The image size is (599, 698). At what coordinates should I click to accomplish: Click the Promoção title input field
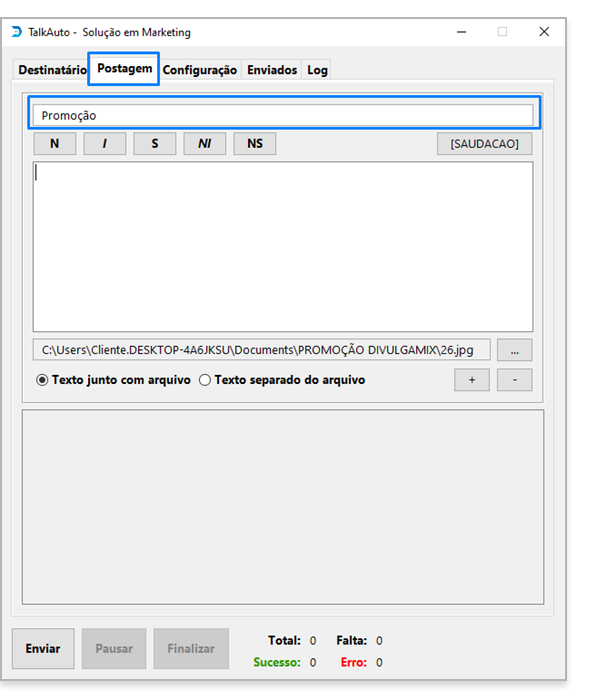283,116
